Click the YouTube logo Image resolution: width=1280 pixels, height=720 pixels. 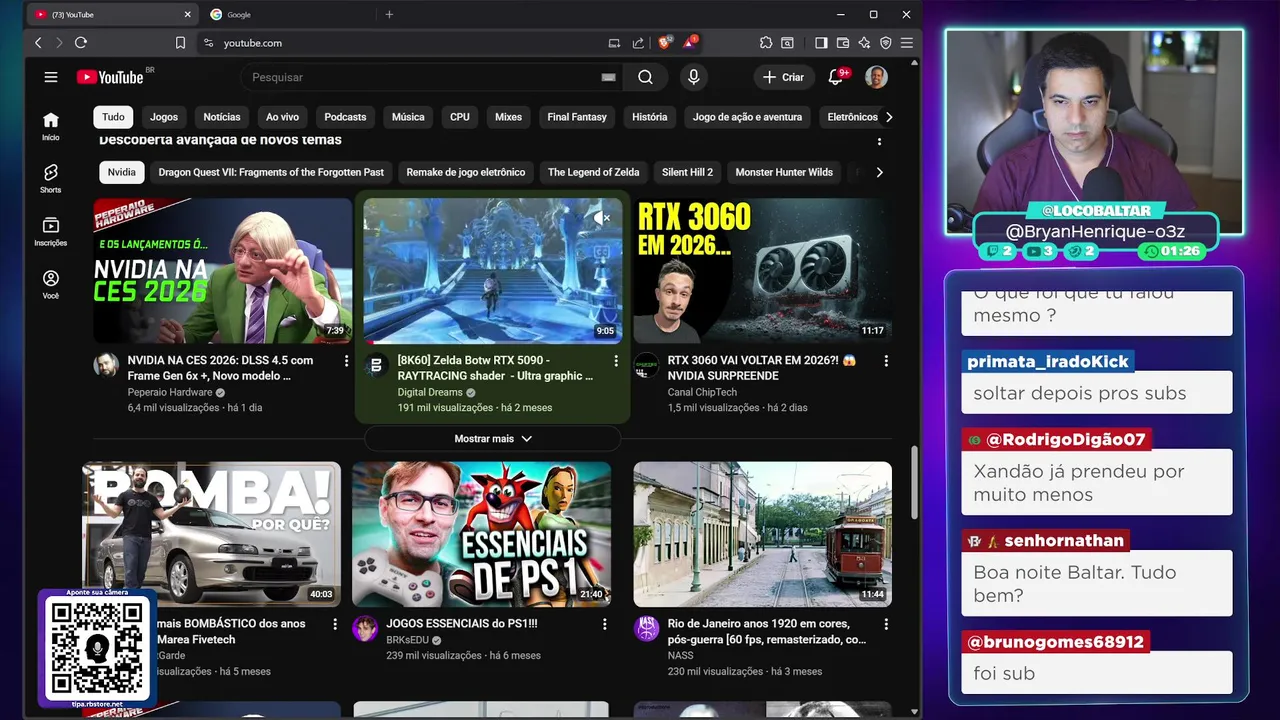[x=110, y=77]
